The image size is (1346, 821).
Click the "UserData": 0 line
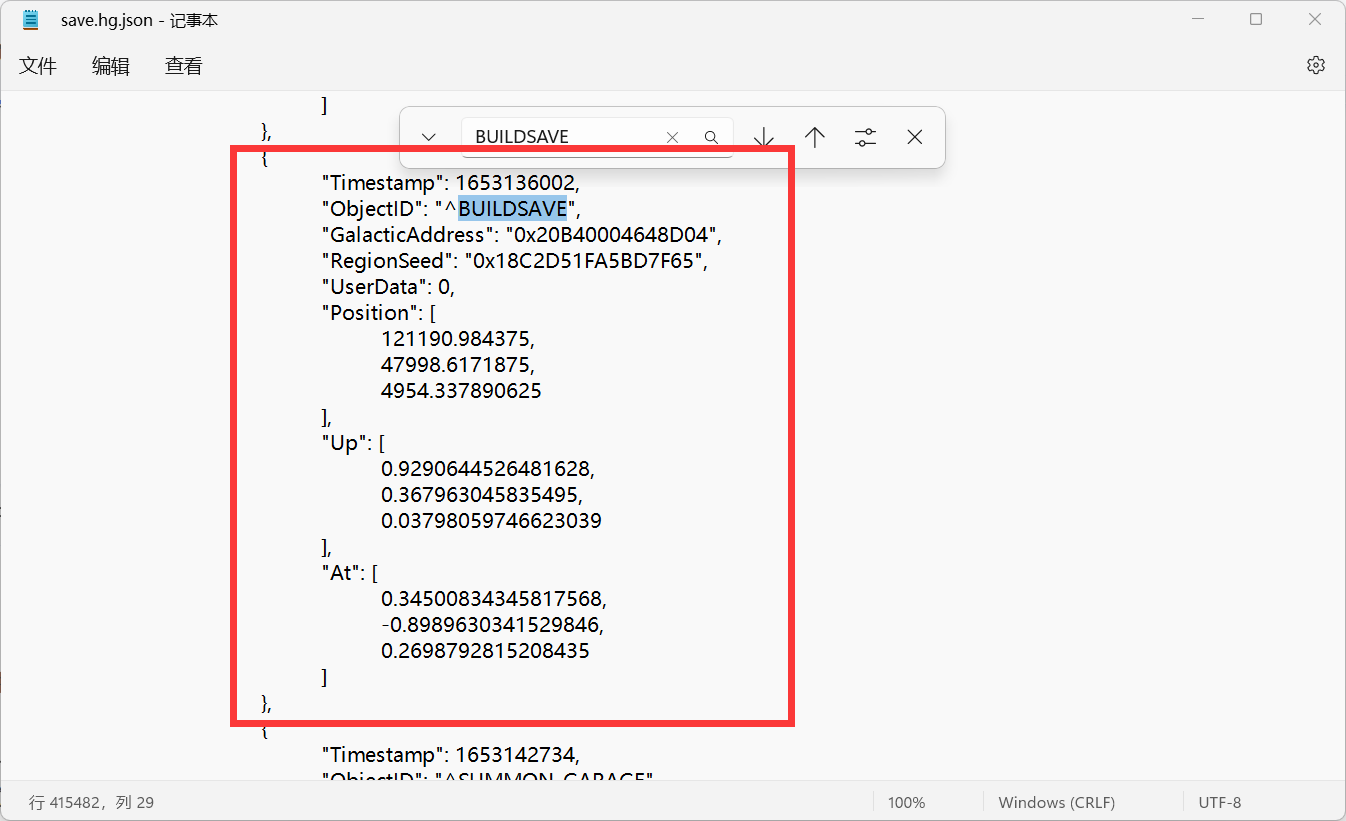[x=387, y=287]
